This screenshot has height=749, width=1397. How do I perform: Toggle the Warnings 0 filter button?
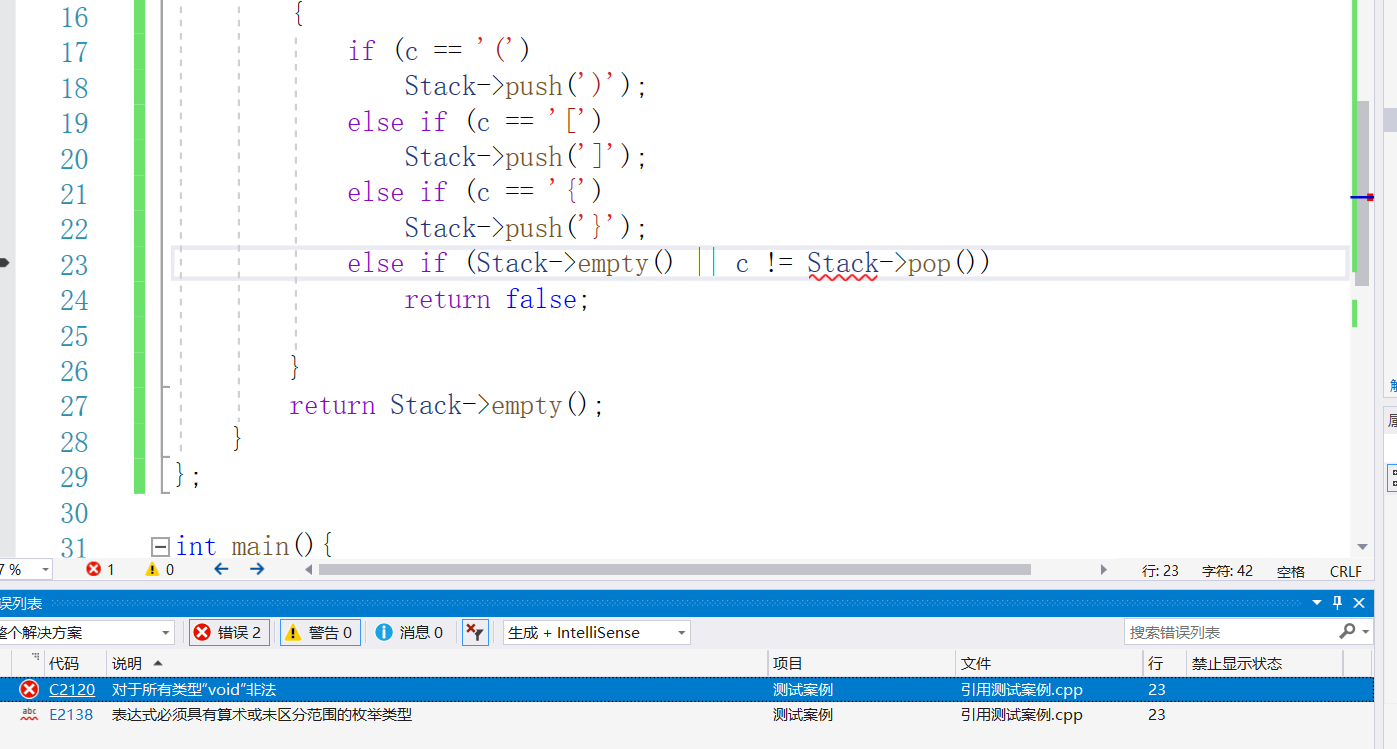320,632
